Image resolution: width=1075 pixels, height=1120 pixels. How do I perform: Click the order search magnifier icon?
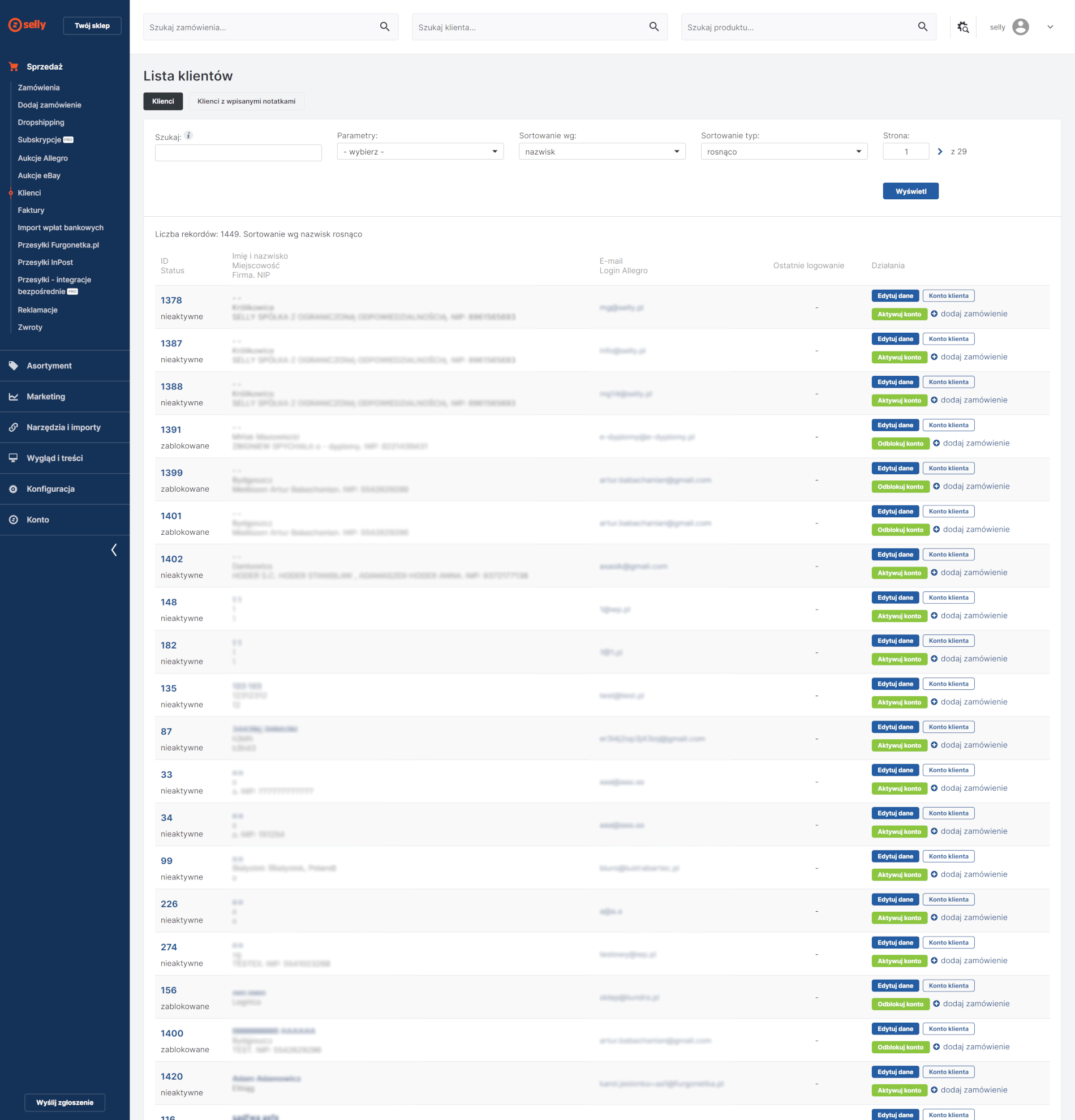[385, 27]
